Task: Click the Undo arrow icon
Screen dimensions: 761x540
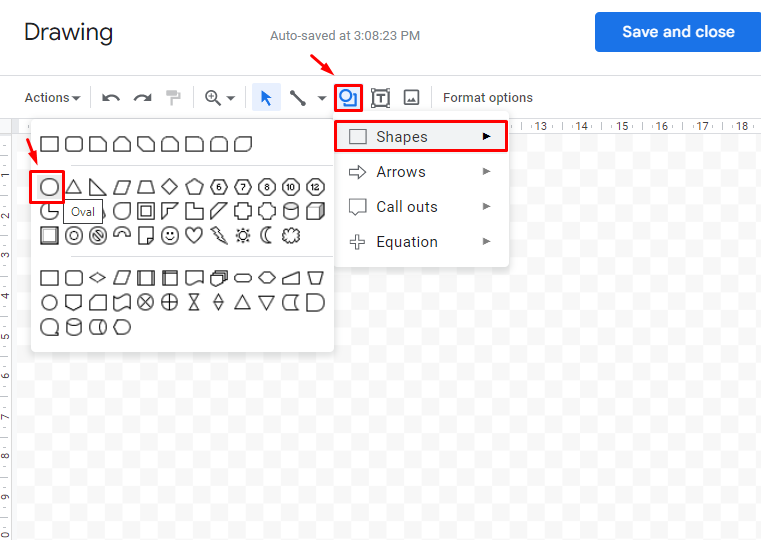Action: [x=111, y=98]
